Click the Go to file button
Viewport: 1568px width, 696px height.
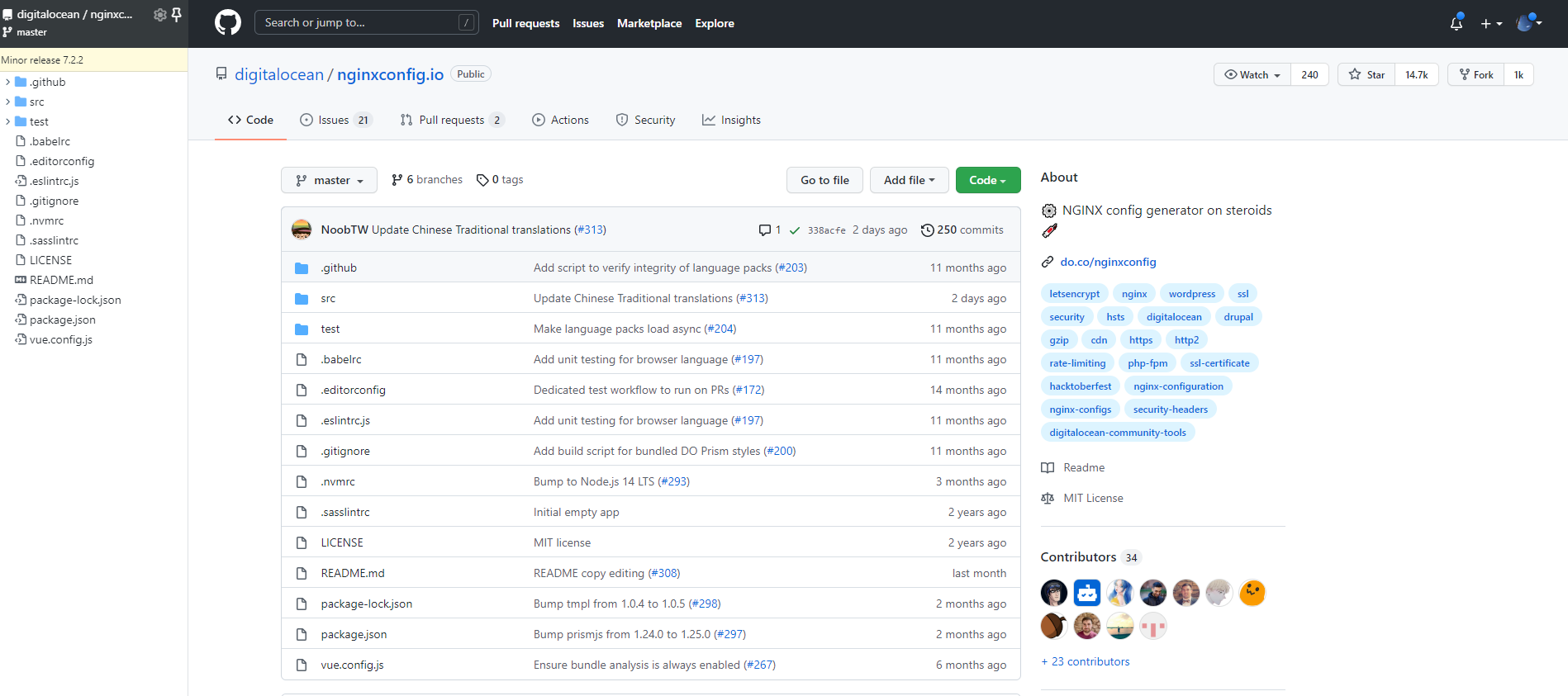point(824,180)
